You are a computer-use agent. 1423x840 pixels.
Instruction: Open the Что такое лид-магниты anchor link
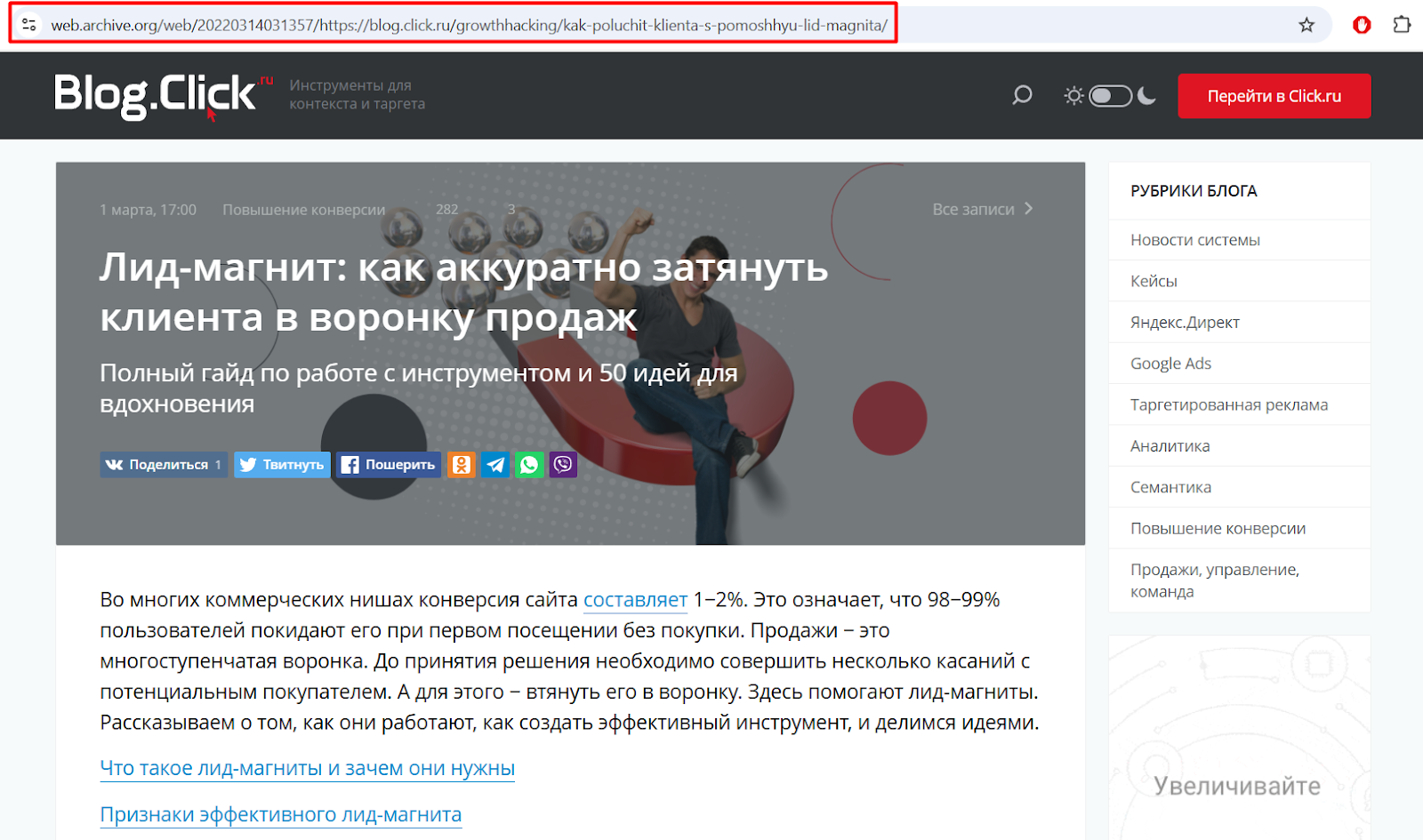(307, 768)
